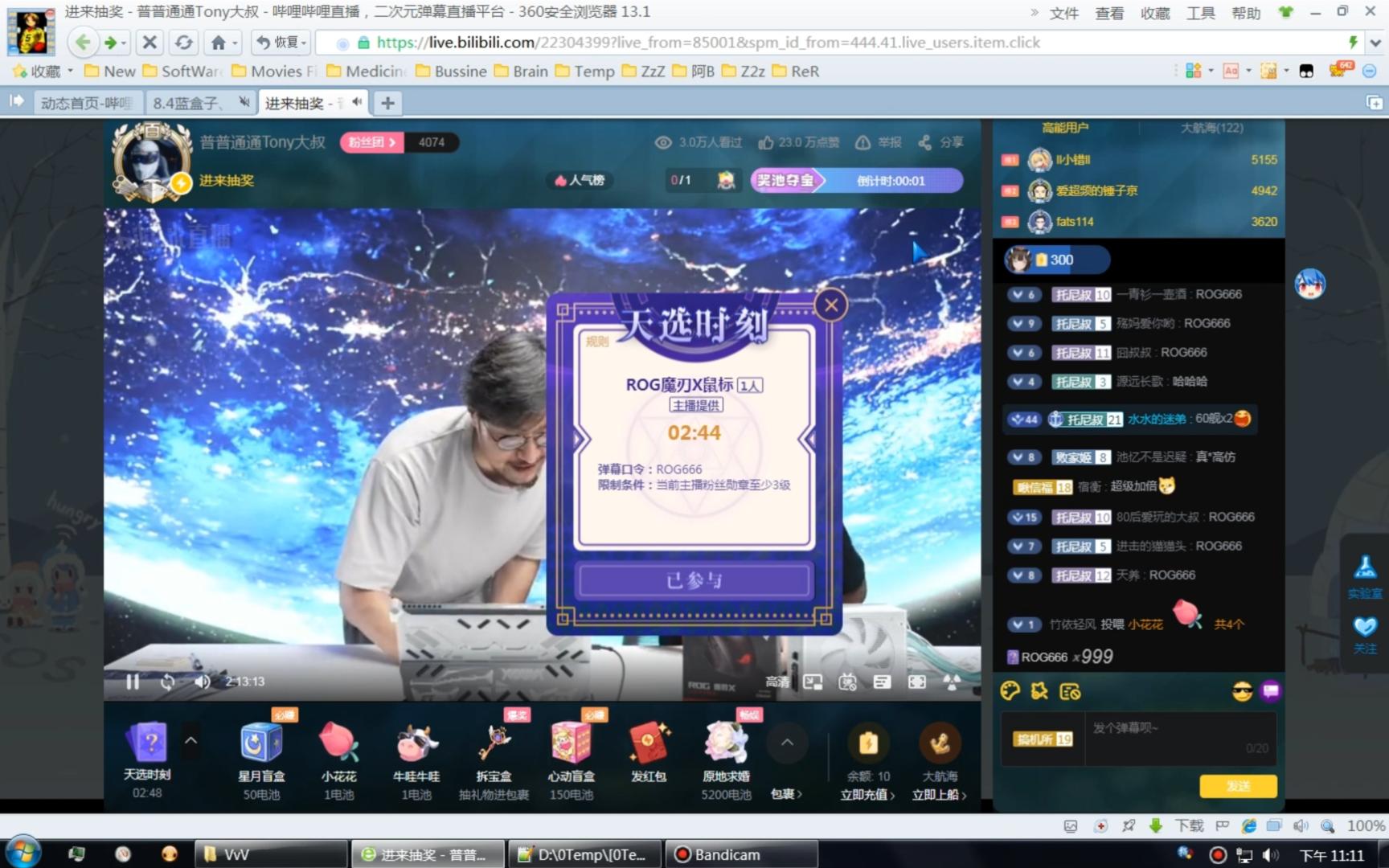The image size is (1389, 868).
Task: Enter fullscreen mode in the player
Action: (x=916, y=682)
